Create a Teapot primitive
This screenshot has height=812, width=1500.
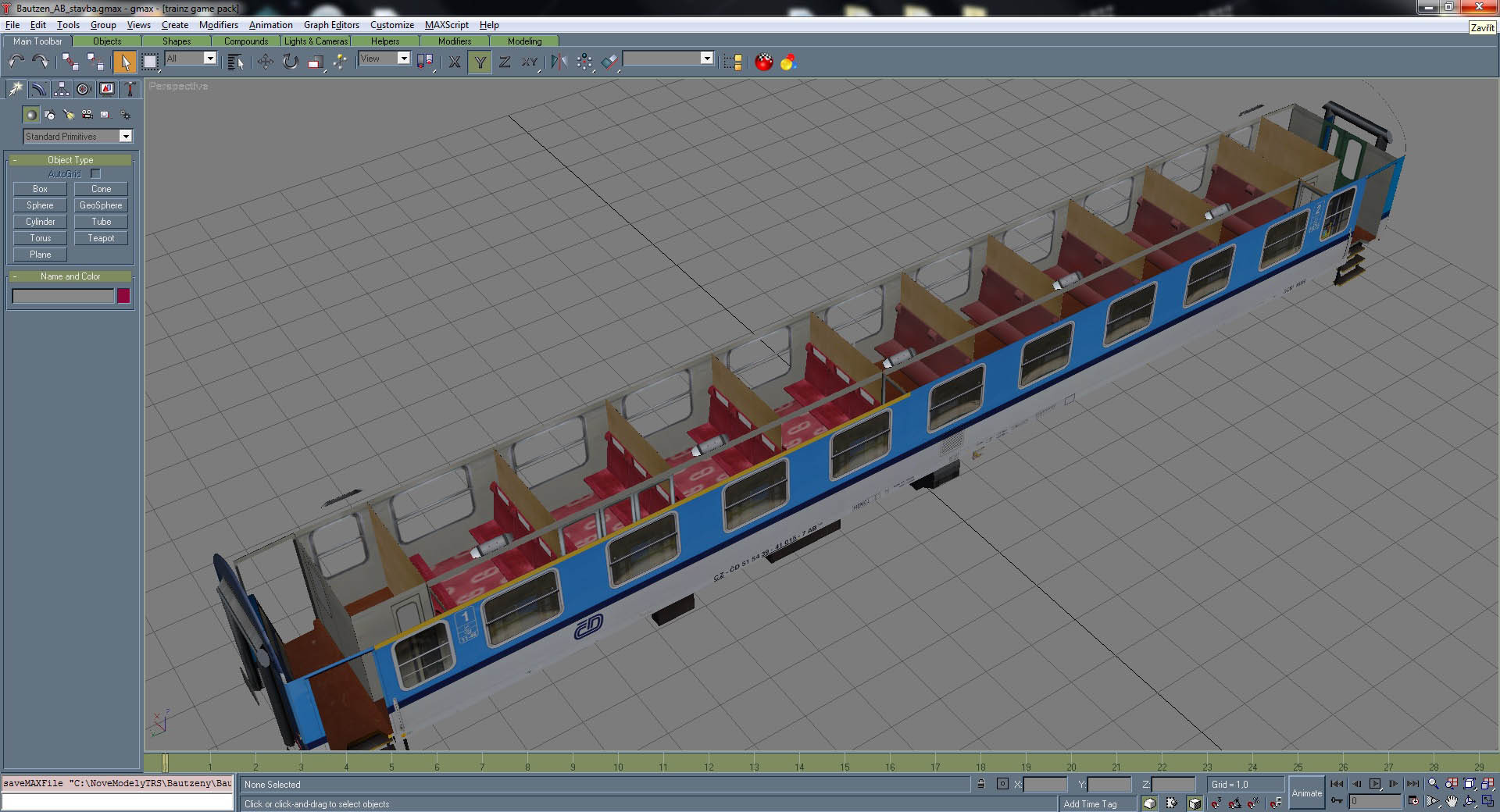(x=101, y=238)
